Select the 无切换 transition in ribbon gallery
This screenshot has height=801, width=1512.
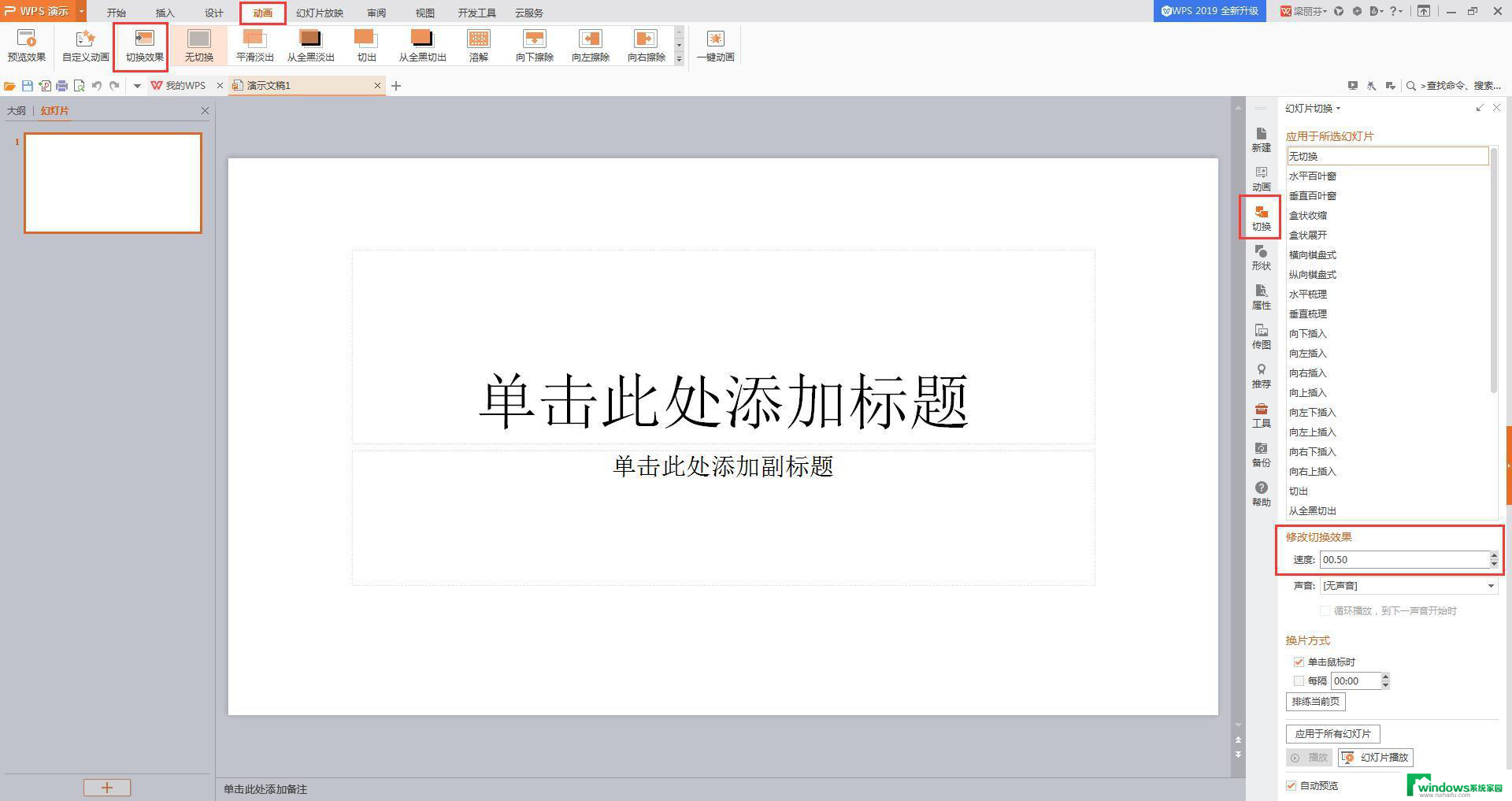coord(199,46)
